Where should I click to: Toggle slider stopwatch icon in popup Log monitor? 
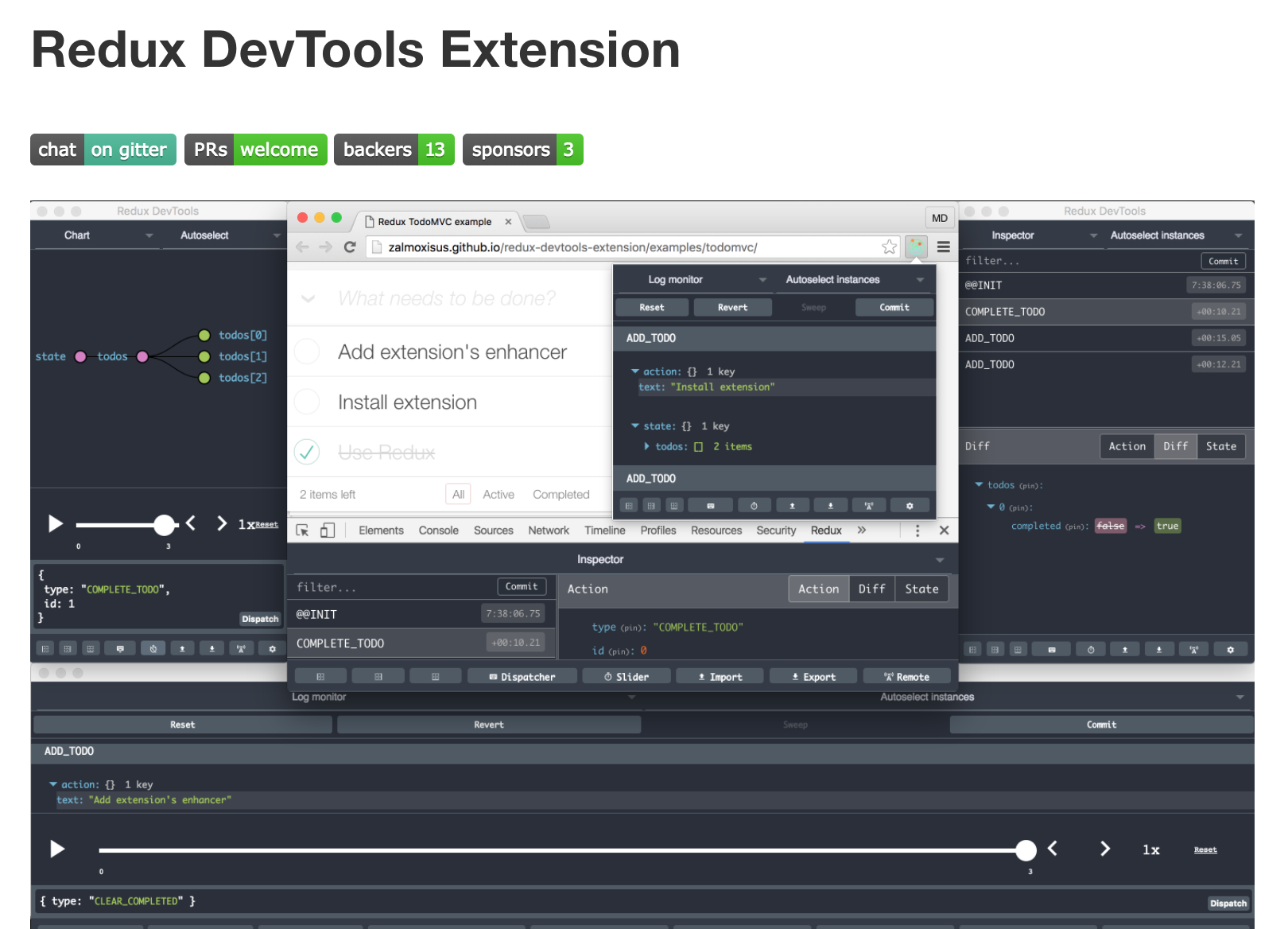pos(754,506)
